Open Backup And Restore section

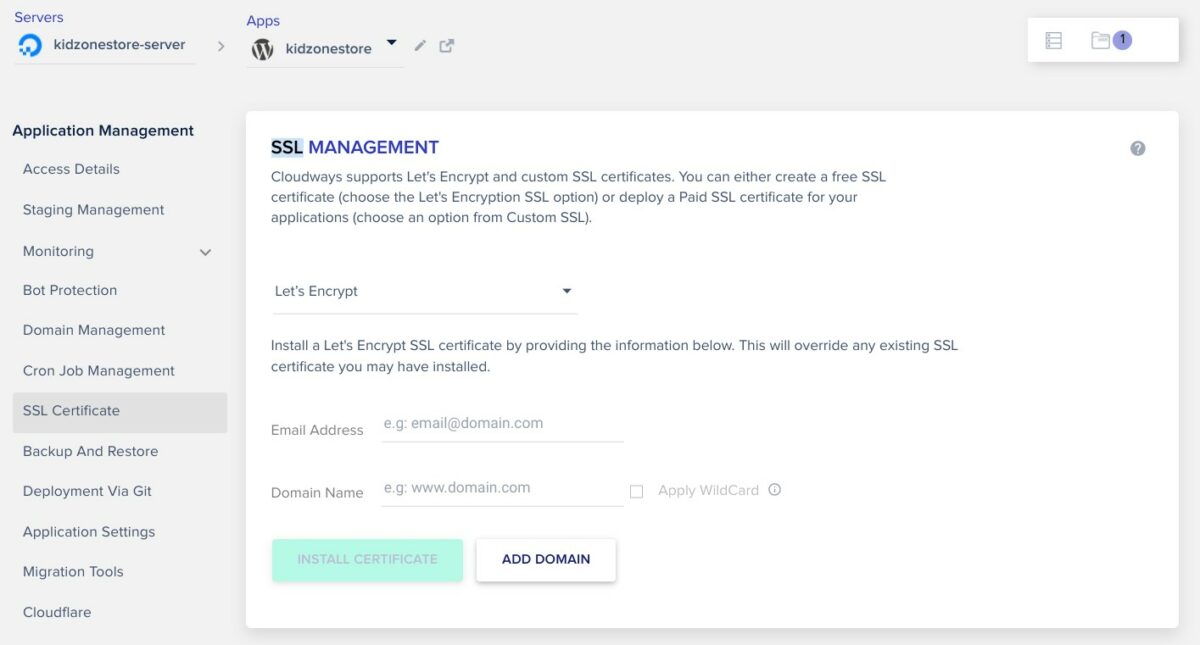90,451
